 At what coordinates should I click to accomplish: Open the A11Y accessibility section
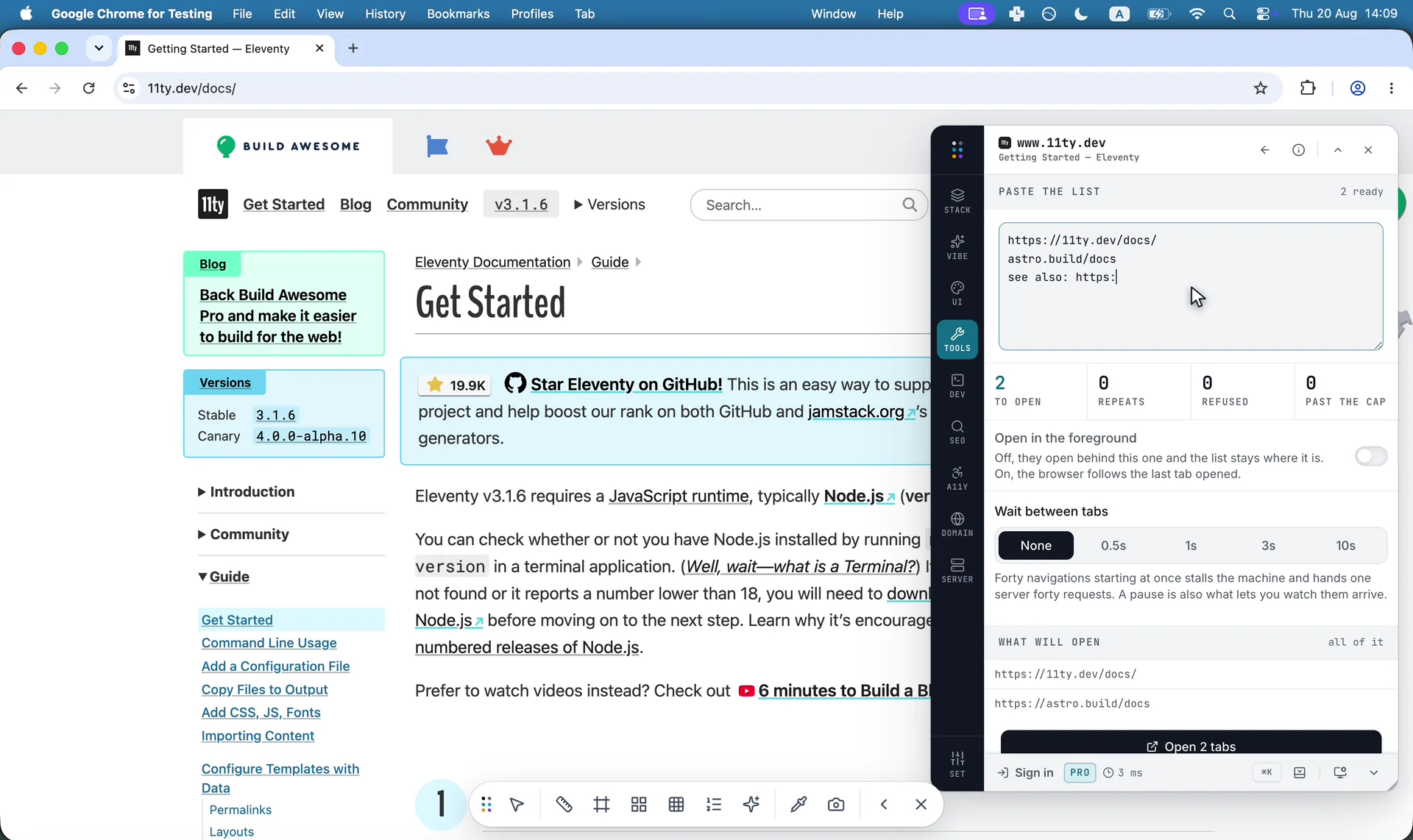click(x=957, y=478)
